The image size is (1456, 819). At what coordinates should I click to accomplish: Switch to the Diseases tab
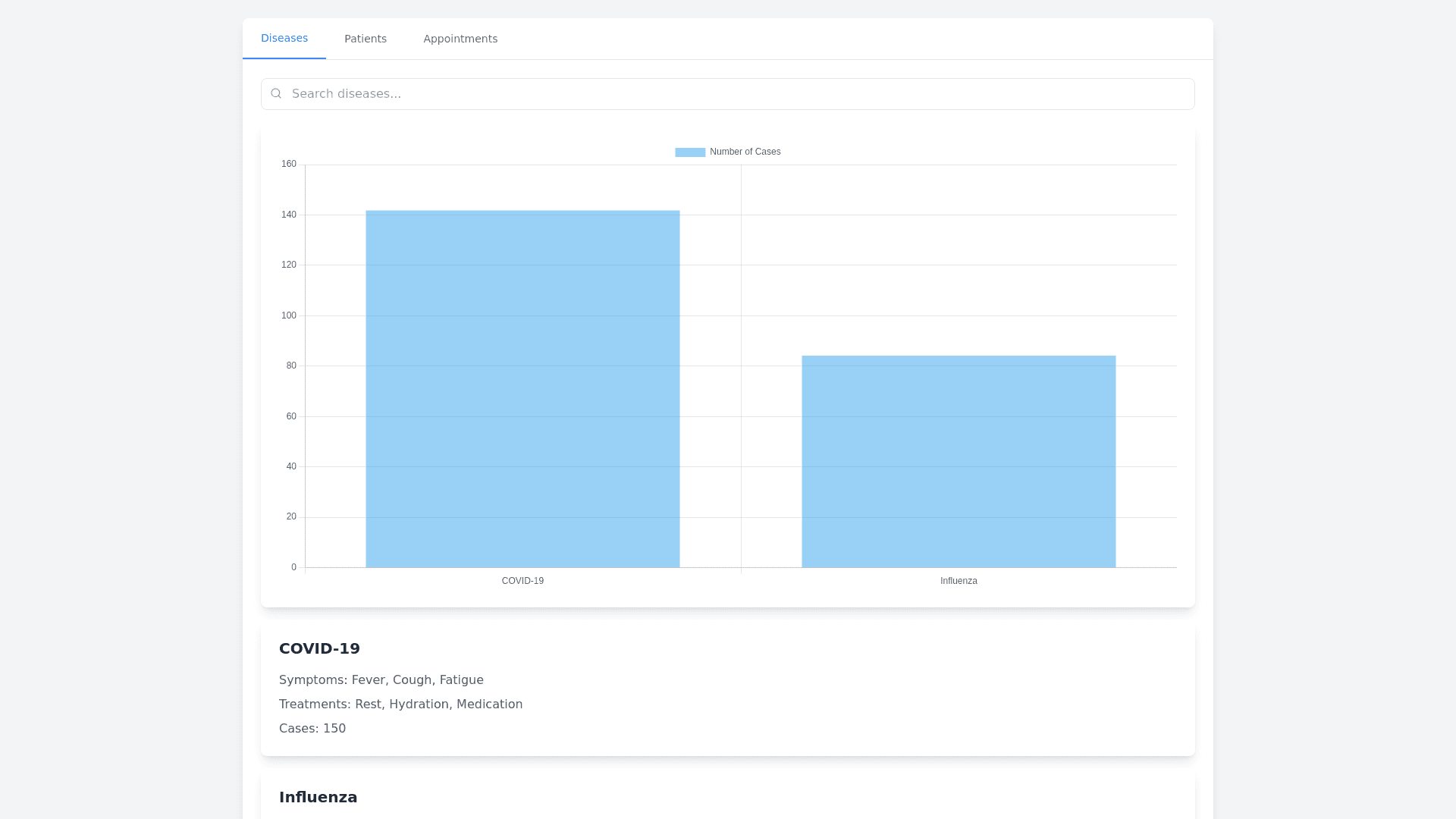[x=284, y=38]
